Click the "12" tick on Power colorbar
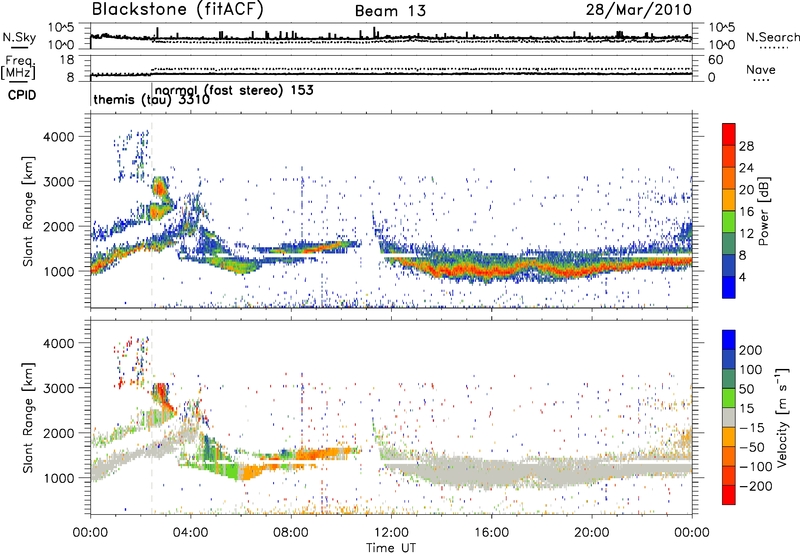 (x=746, y=234)
